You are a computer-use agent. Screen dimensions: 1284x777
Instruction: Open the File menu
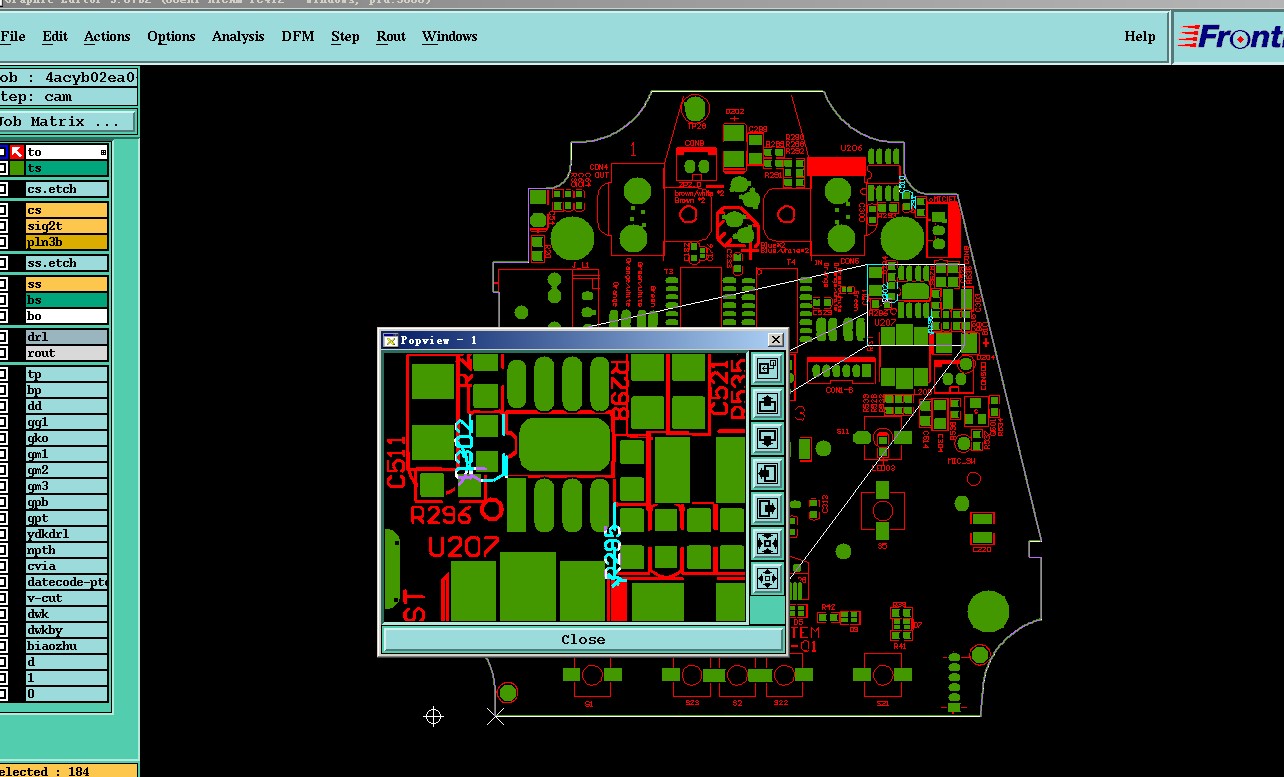pyautogui.click(x=13, y=36)
